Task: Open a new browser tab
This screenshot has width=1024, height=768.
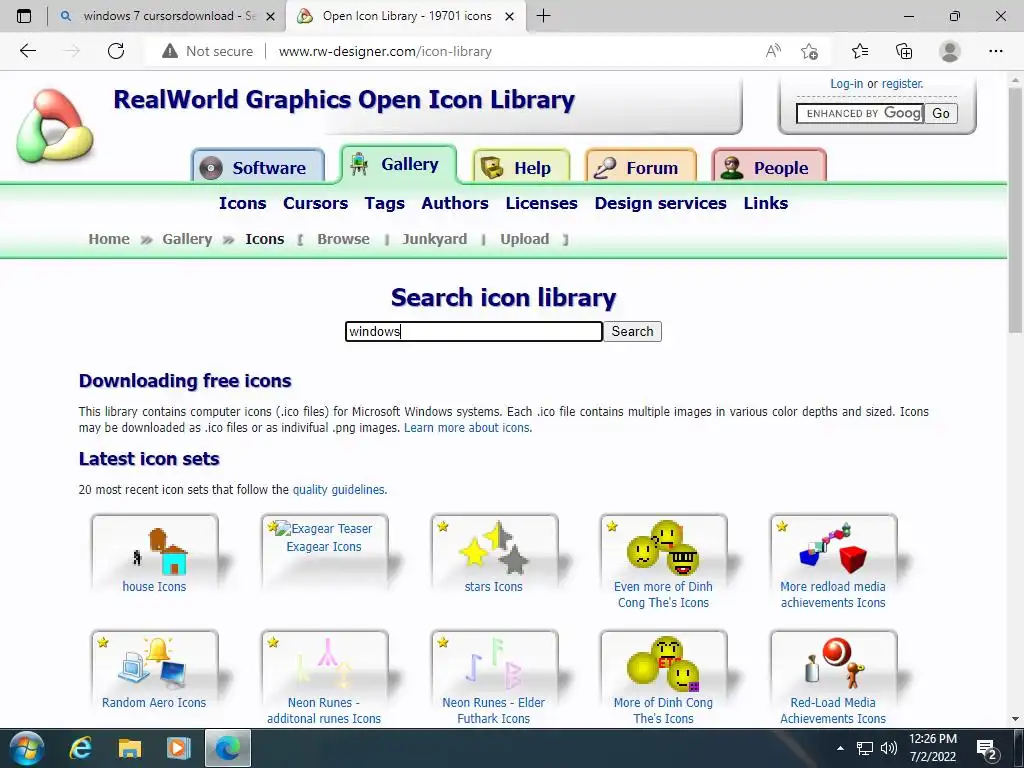Action: (543, 16)
